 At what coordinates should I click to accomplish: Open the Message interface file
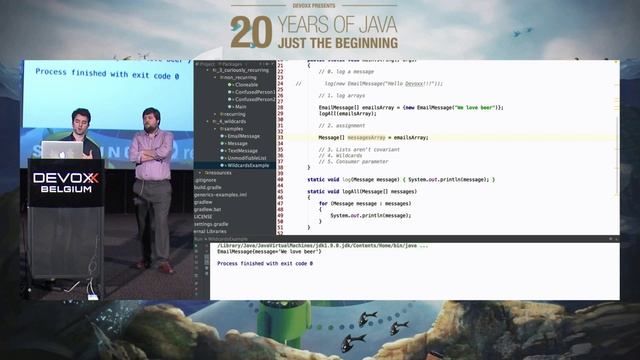(x=238, y=144)
